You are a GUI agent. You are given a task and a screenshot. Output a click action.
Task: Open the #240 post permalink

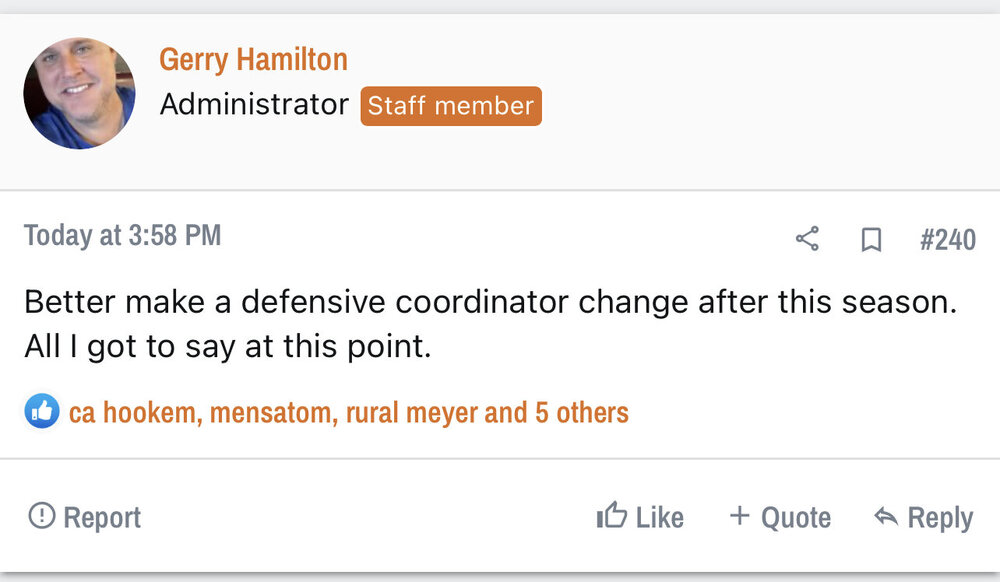tap(947, 240)
